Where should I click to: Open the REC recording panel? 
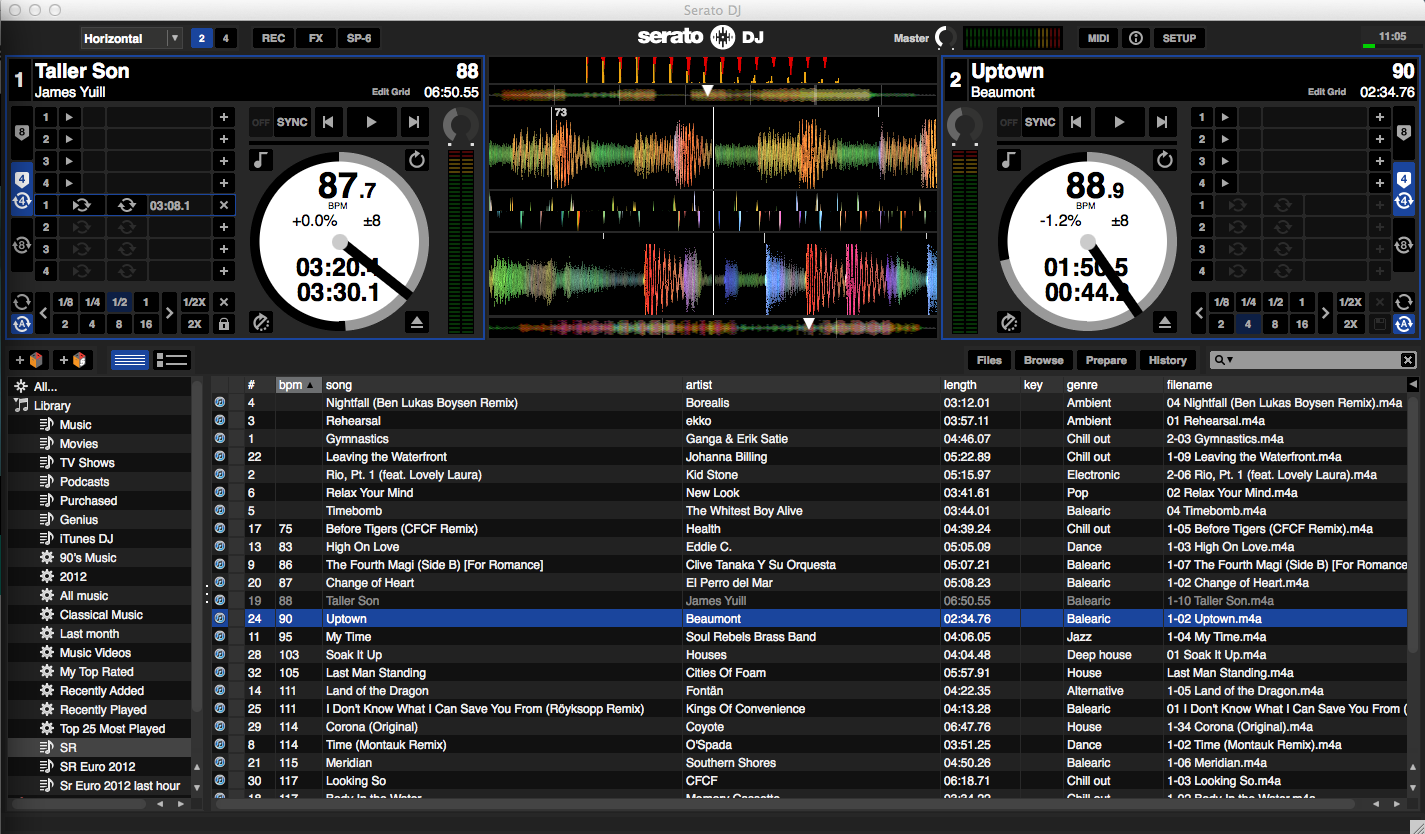(x=273, y=38)
